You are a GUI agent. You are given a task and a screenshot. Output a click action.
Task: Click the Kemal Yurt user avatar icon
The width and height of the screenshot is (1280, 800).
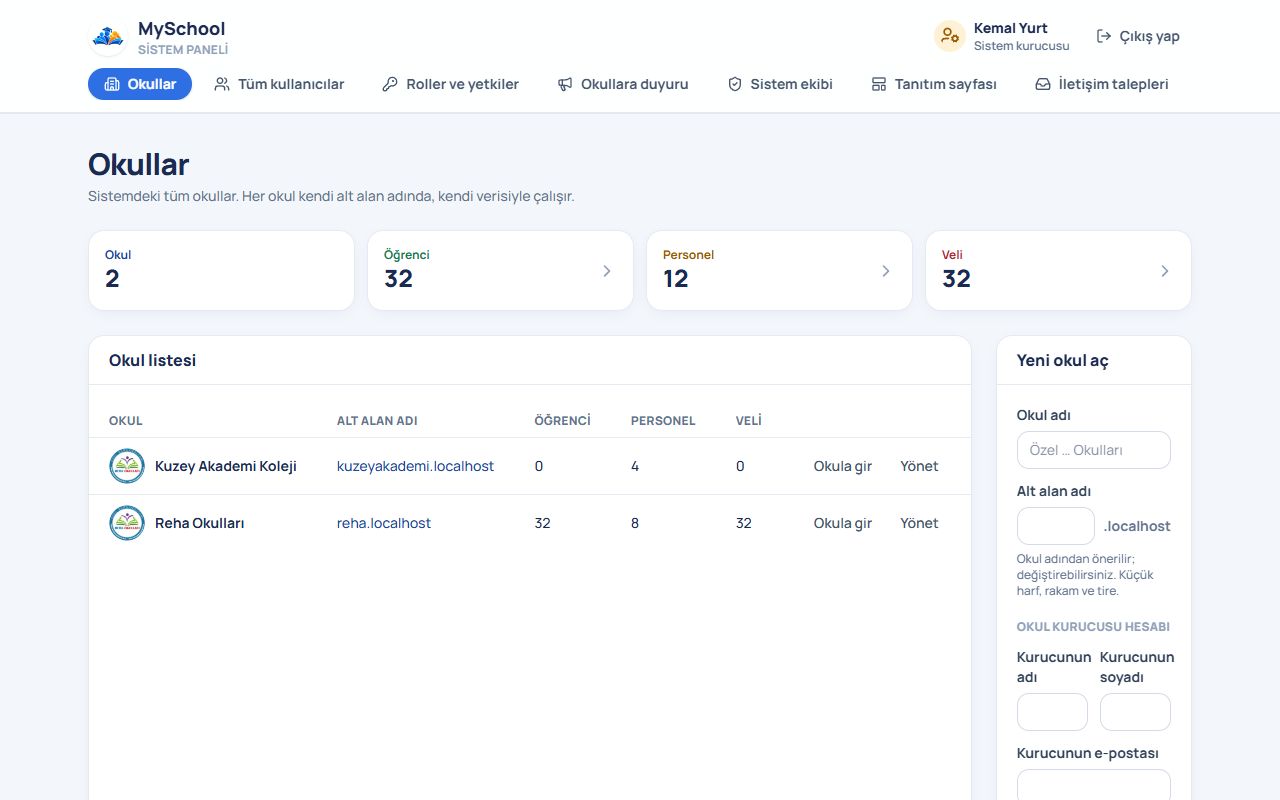[x=949, y=36]
